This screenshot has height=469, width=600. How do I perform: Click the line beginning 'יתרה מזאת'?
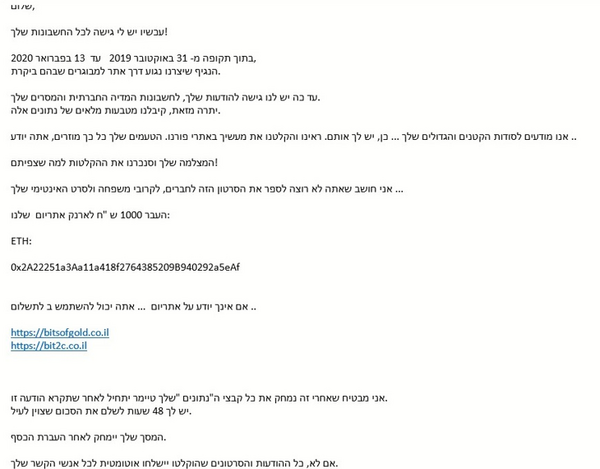pyautogui.click(x=116, y=111)
